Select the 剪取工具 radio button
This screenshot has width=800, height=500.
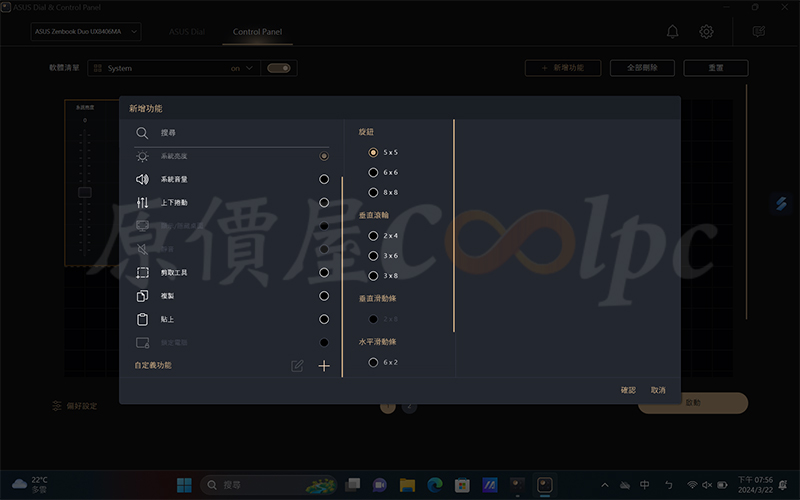point(324,272)
